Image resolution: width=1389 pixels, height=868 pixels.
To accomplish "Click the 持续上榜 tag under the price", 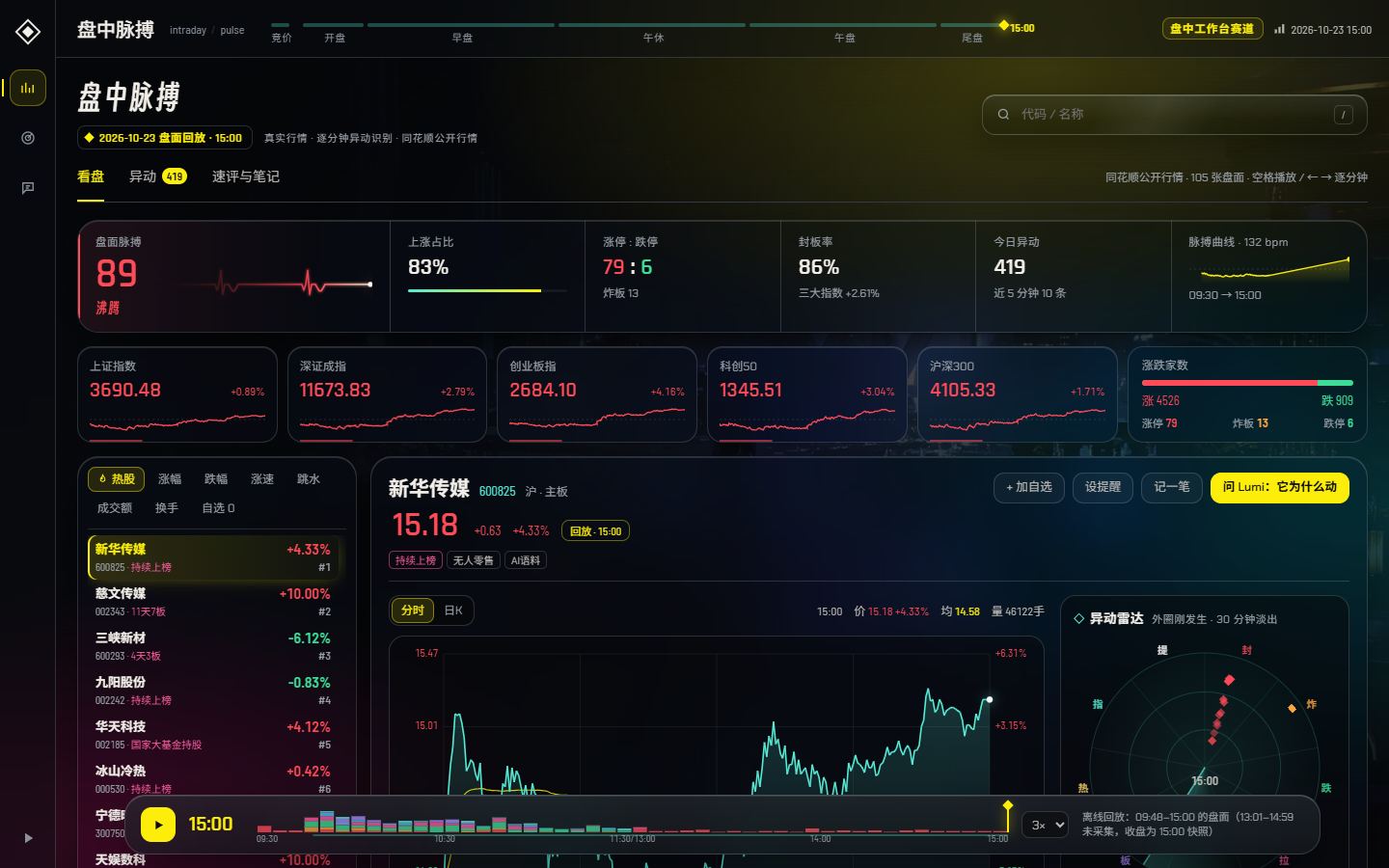I will click(x=416, y=560).
